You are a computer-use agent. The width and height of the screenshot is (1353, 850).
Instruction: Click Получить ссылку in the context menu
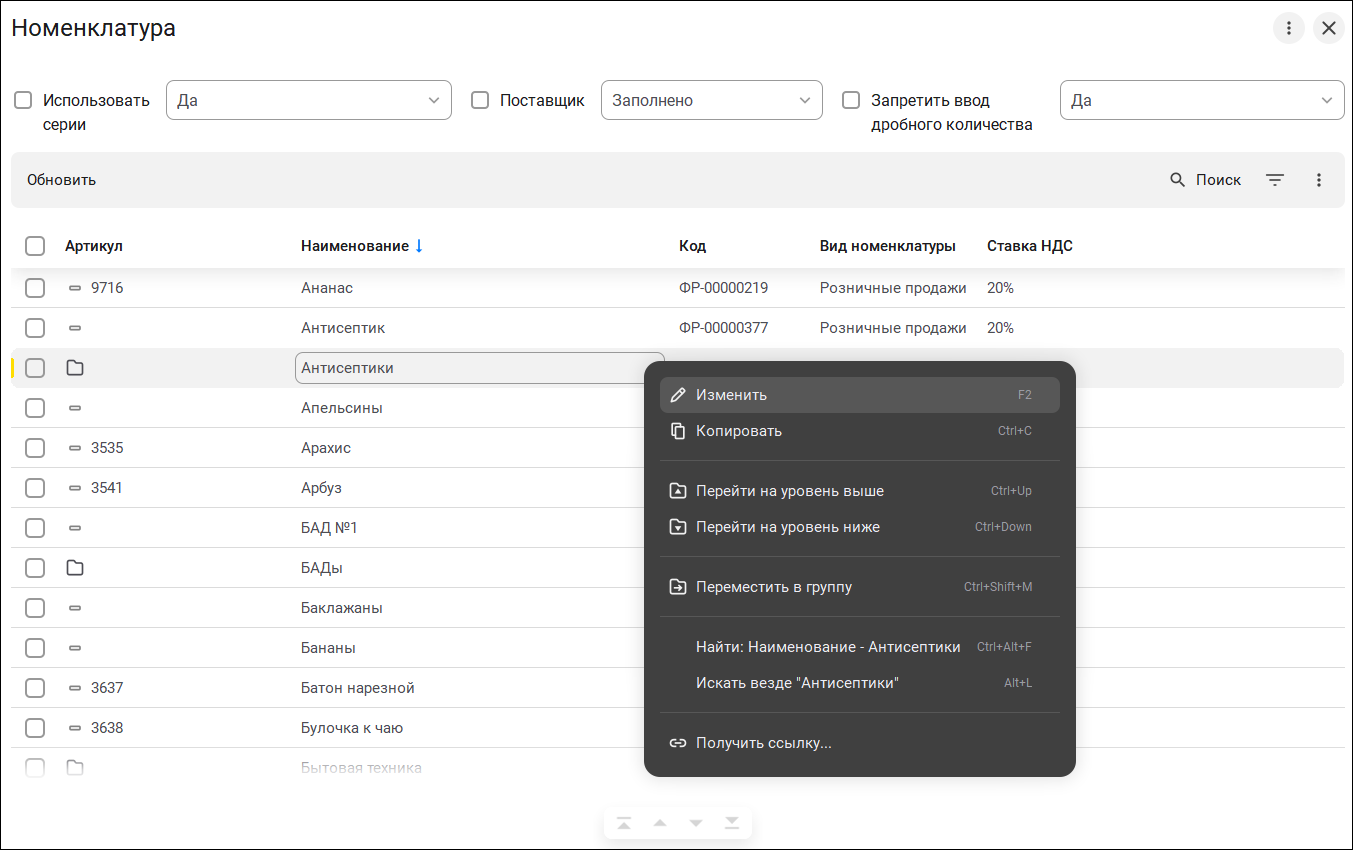764,743
